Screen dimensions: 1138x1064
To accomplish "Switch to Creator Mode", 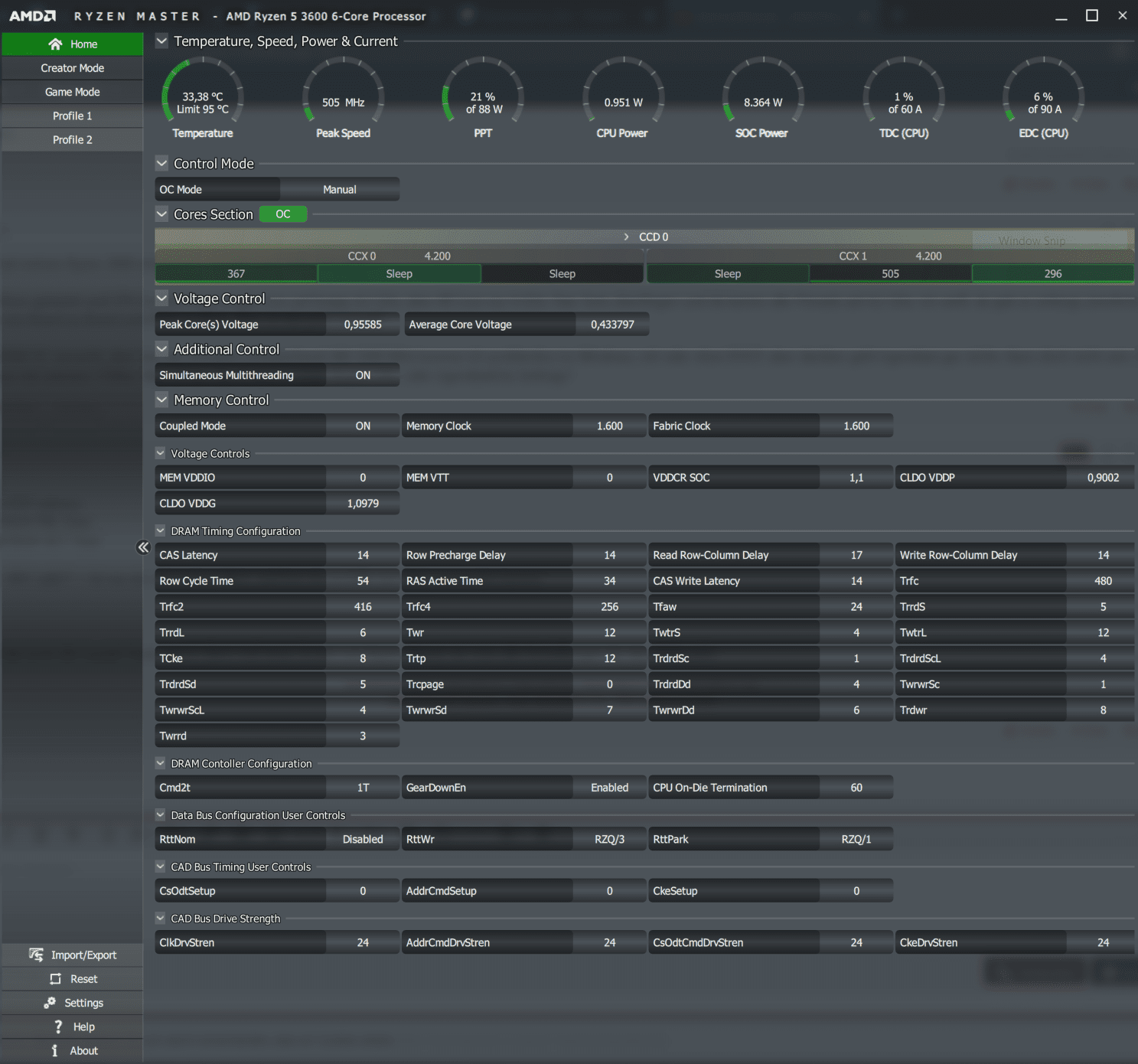I will [73, 68].
